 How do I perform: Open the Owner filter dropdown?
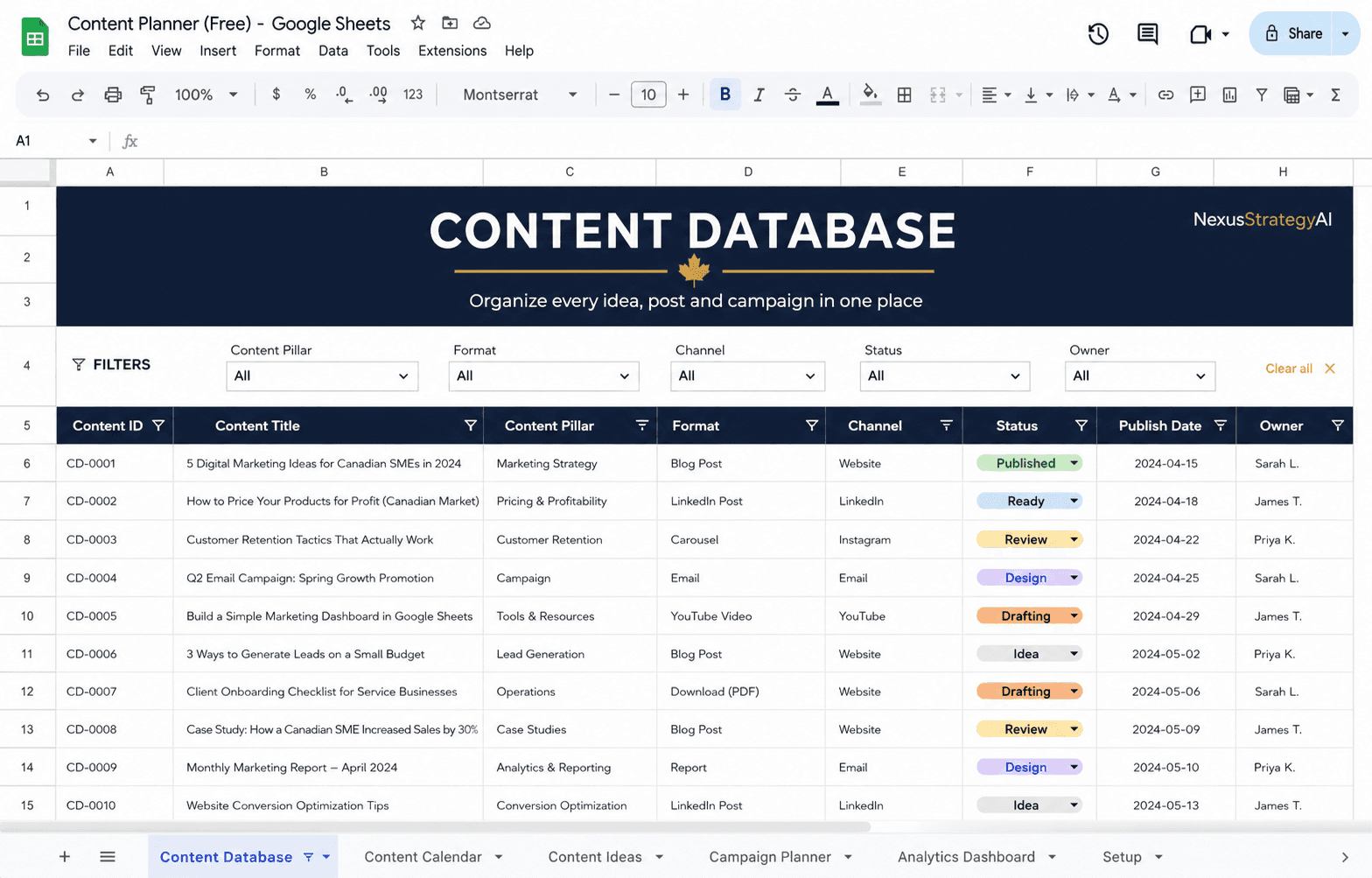pyautogui.click(x=1140, y=376)
